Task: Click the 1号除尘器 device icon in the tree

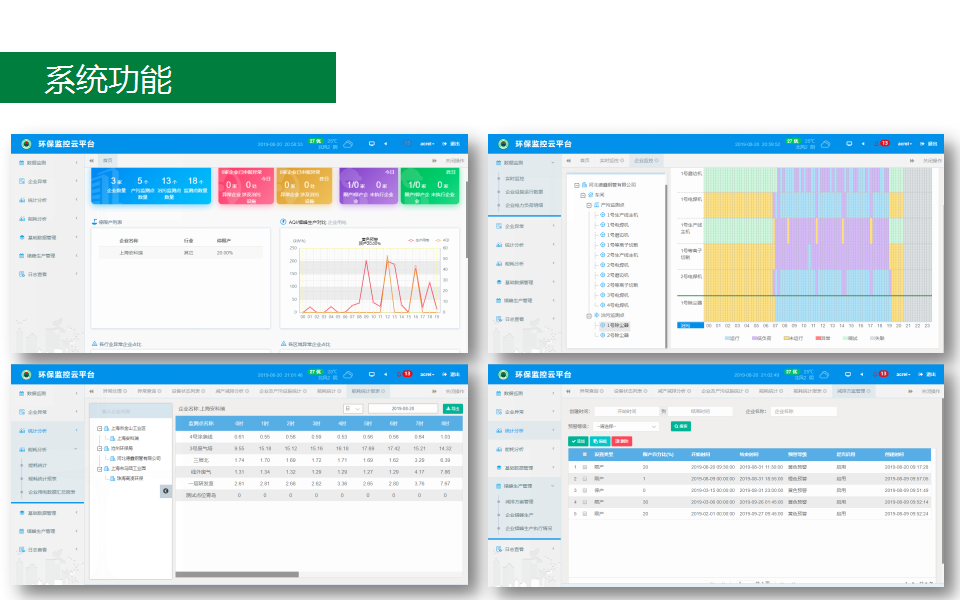Action: (601, 325)
